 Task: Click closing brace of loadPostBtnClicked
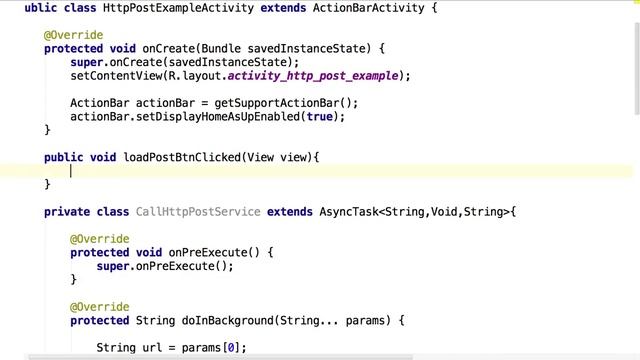click(47, 184)
